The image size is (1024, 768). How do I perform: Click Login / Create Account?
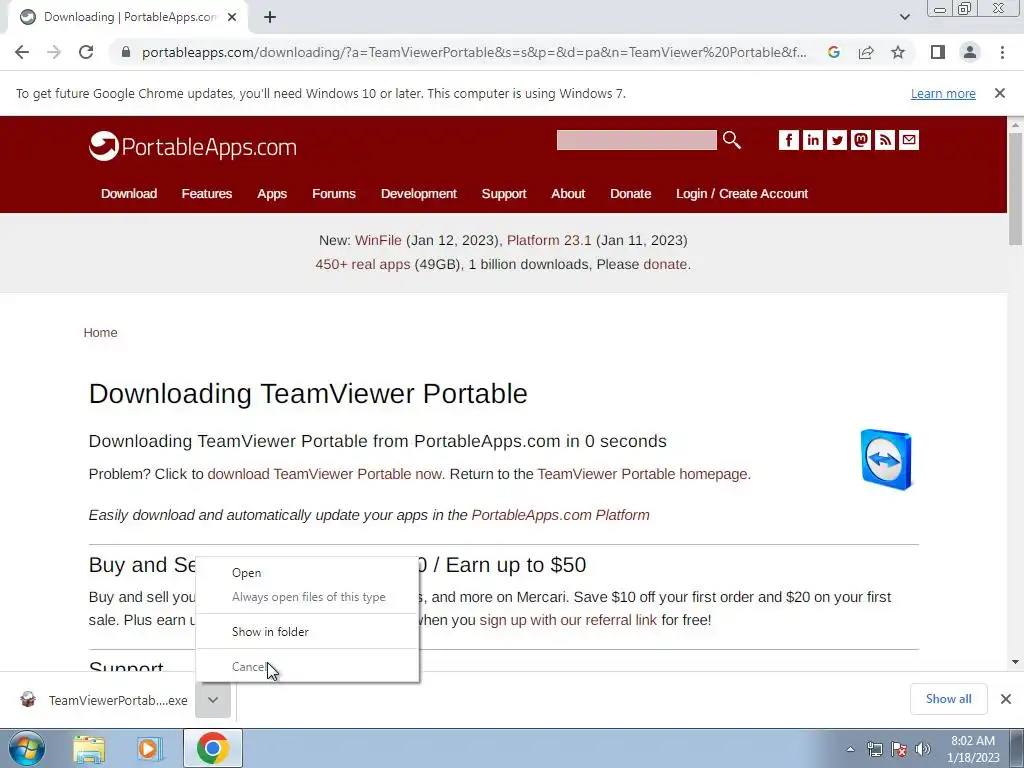tap(742, 193)
